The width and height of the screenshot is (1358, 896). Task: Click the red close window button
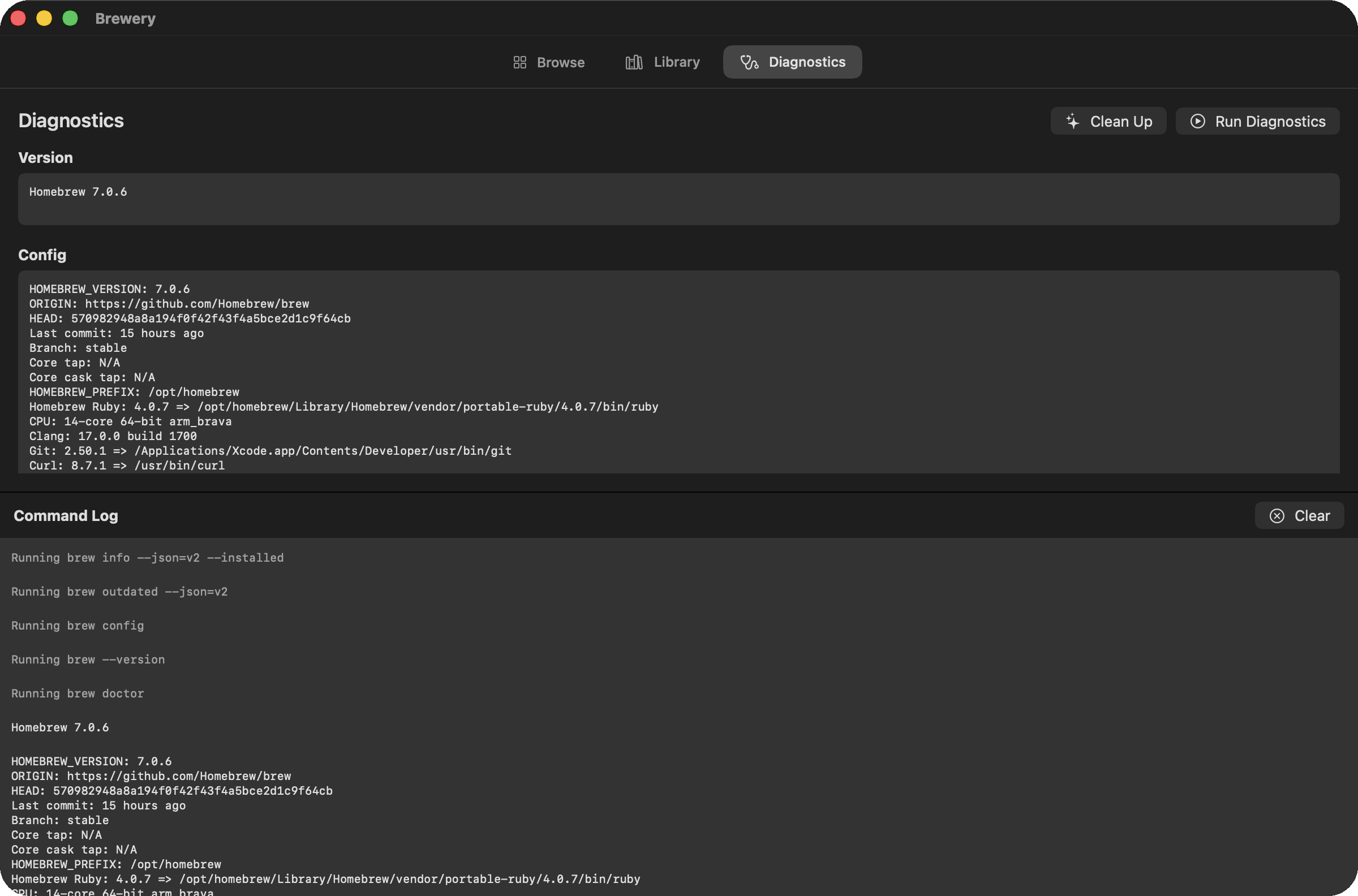coord(18,18)
